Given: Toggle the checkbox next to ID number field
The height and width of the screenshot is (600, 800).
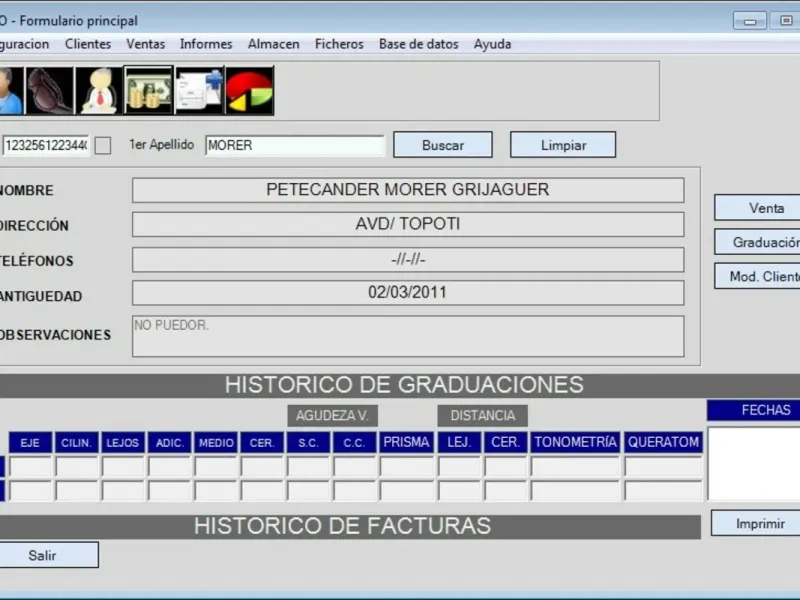Looking at the screenshot, I should tap(103, 145).
